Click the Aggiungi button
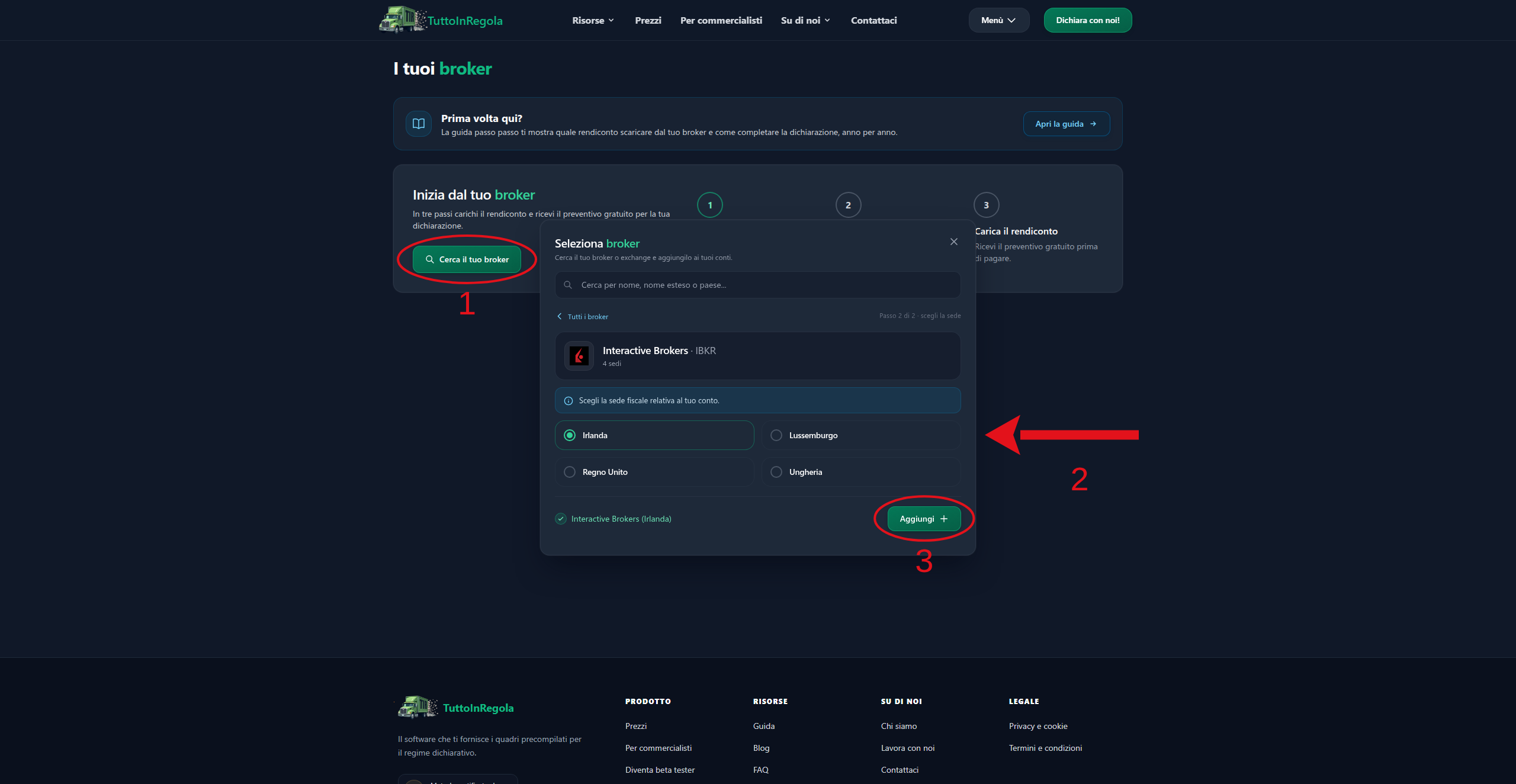 [924, 519]
